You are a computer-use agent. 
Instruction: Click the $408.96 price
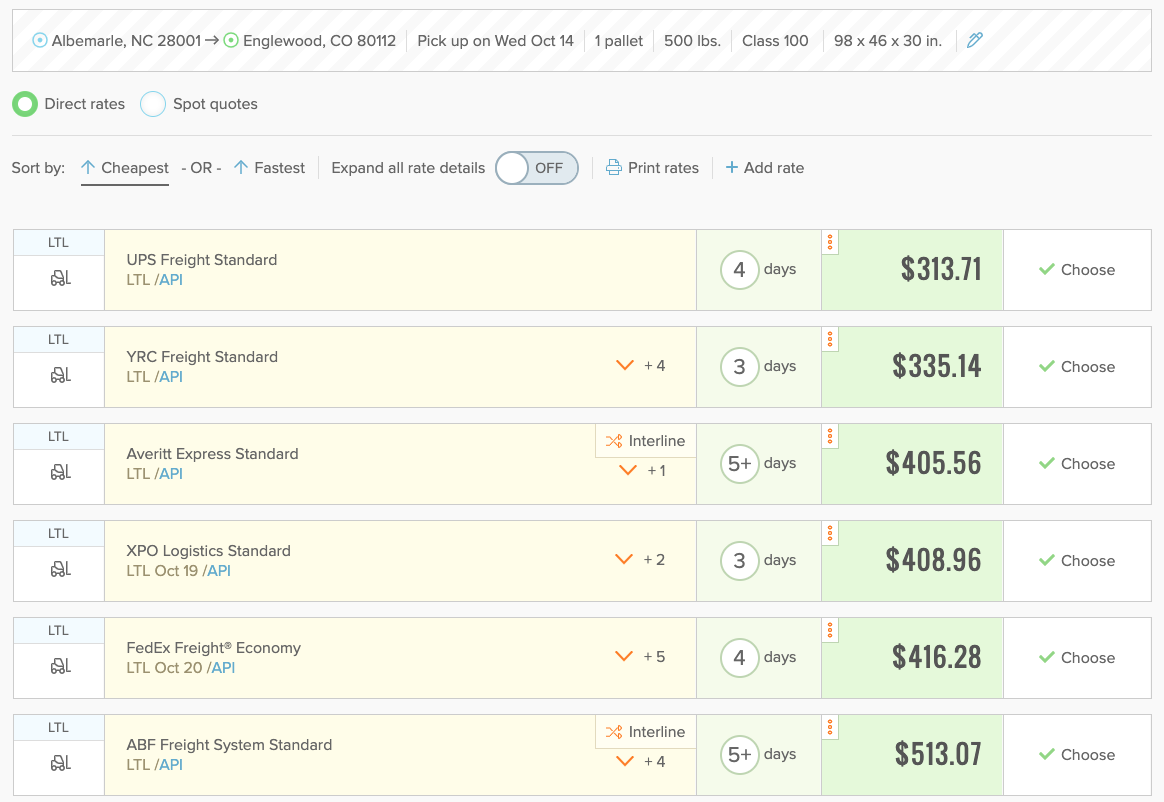coord(933,561)
